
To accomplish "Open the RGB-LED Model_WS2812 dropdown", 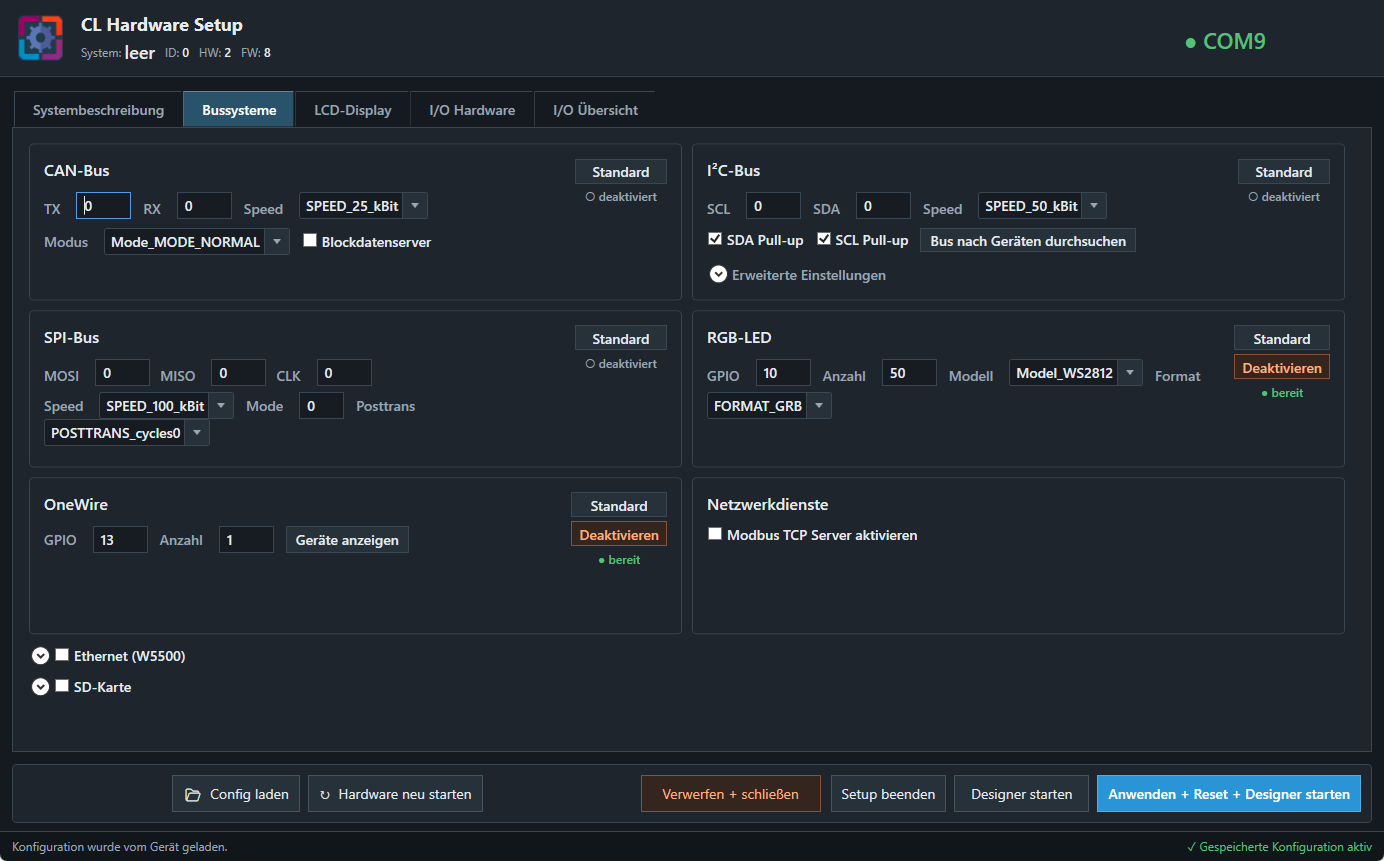I will 1076,373.
